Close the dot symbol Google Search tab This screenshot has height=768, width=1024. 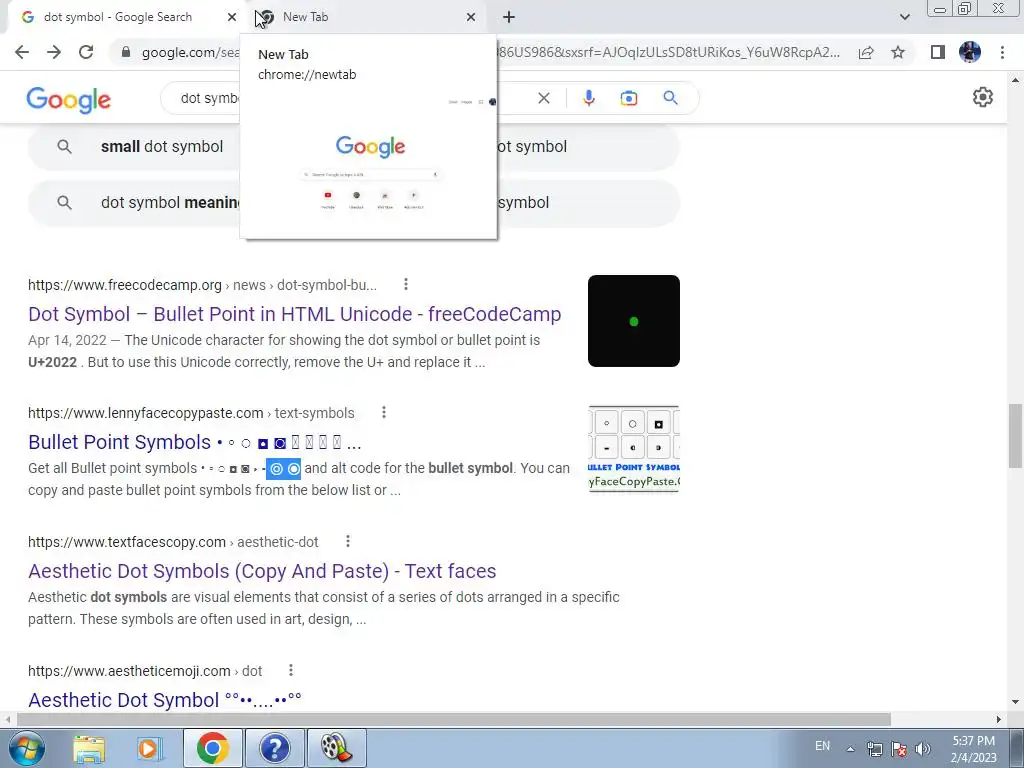232,17
